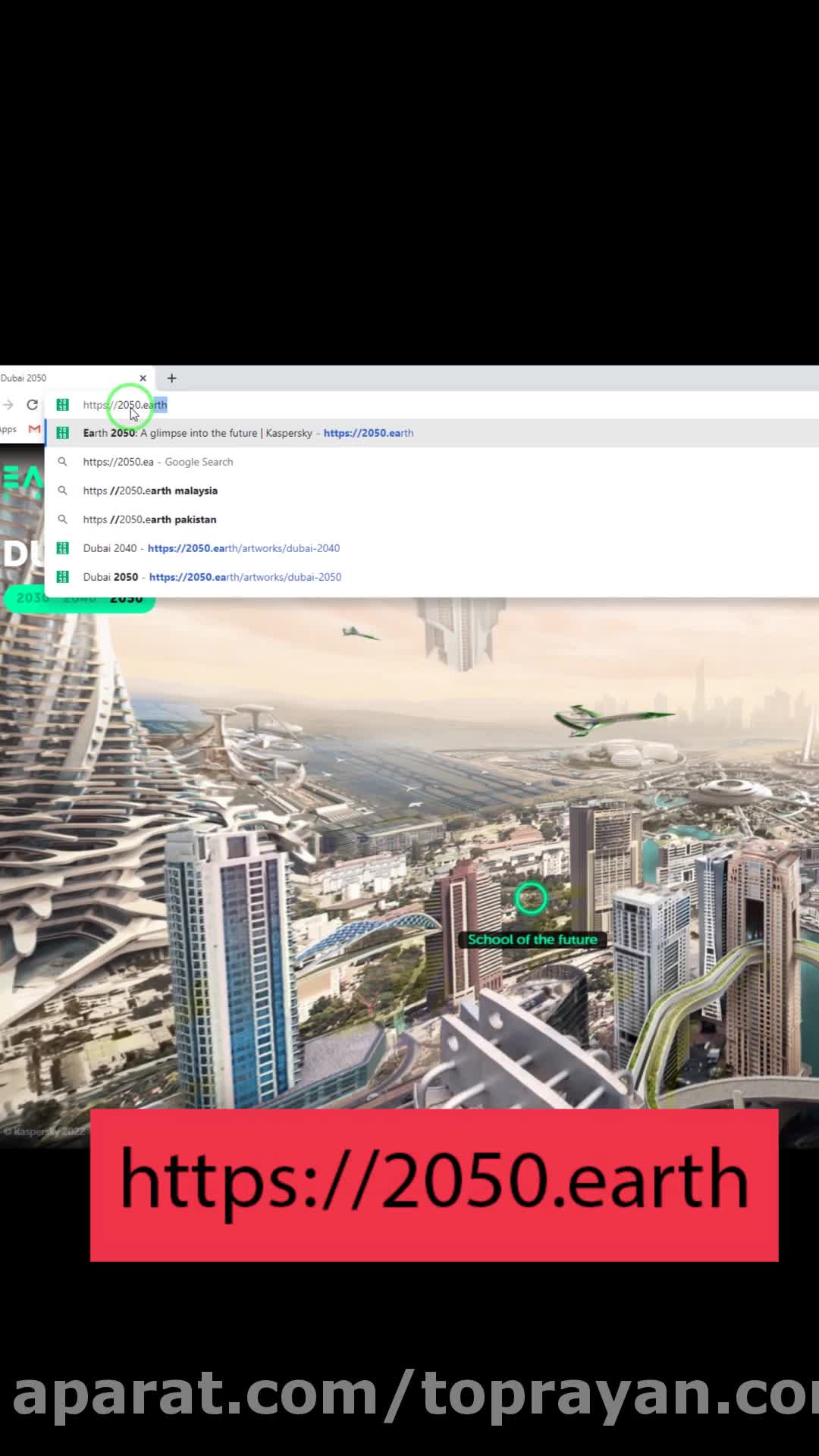Close the Dubai 2050 browser tab
The width and height of the screenshot is (819, 1456).
[x=143, y=378]
